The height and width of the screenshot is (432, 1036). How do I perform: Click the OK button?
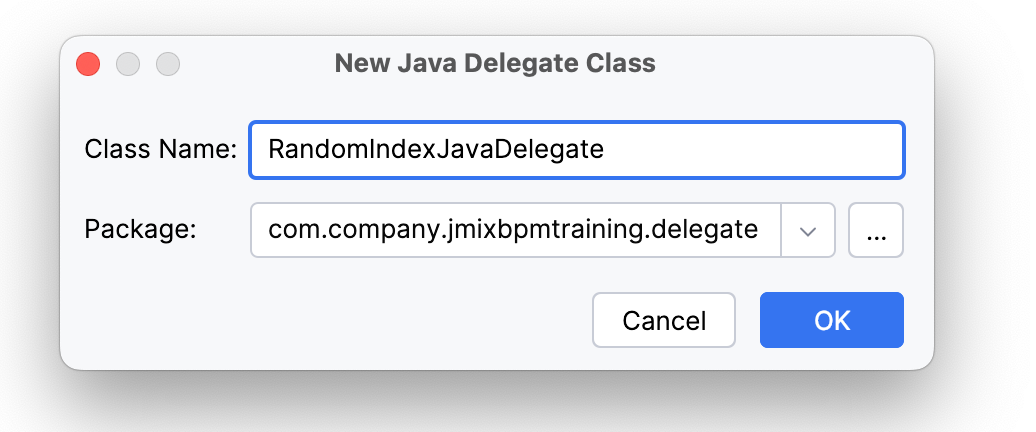pyautogui.click(x=831, y=320)
